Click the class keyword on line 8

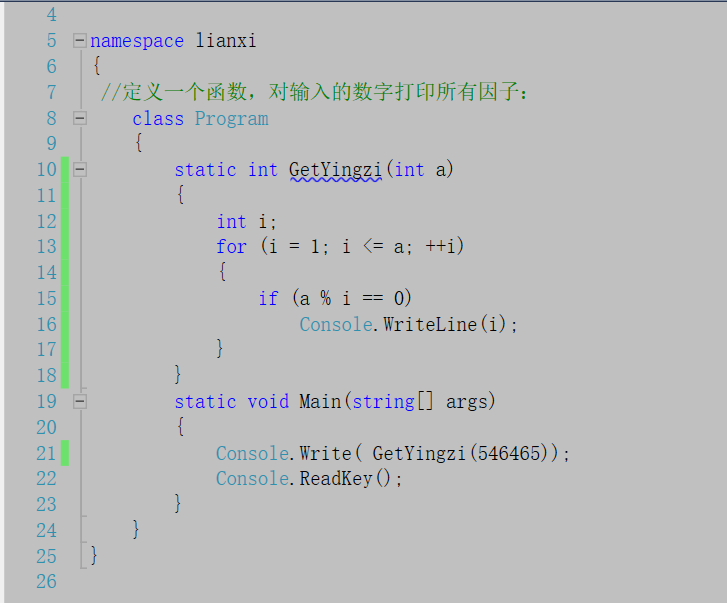tap(158, 119)
